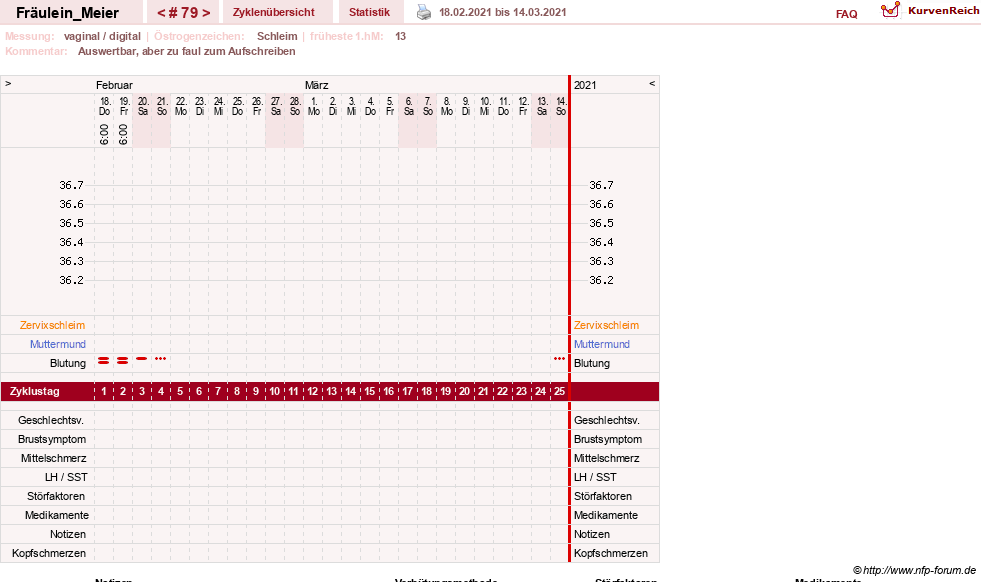Click the 6:00 time under 18. Do
This screenshot has width=981, height=582.
104,134
